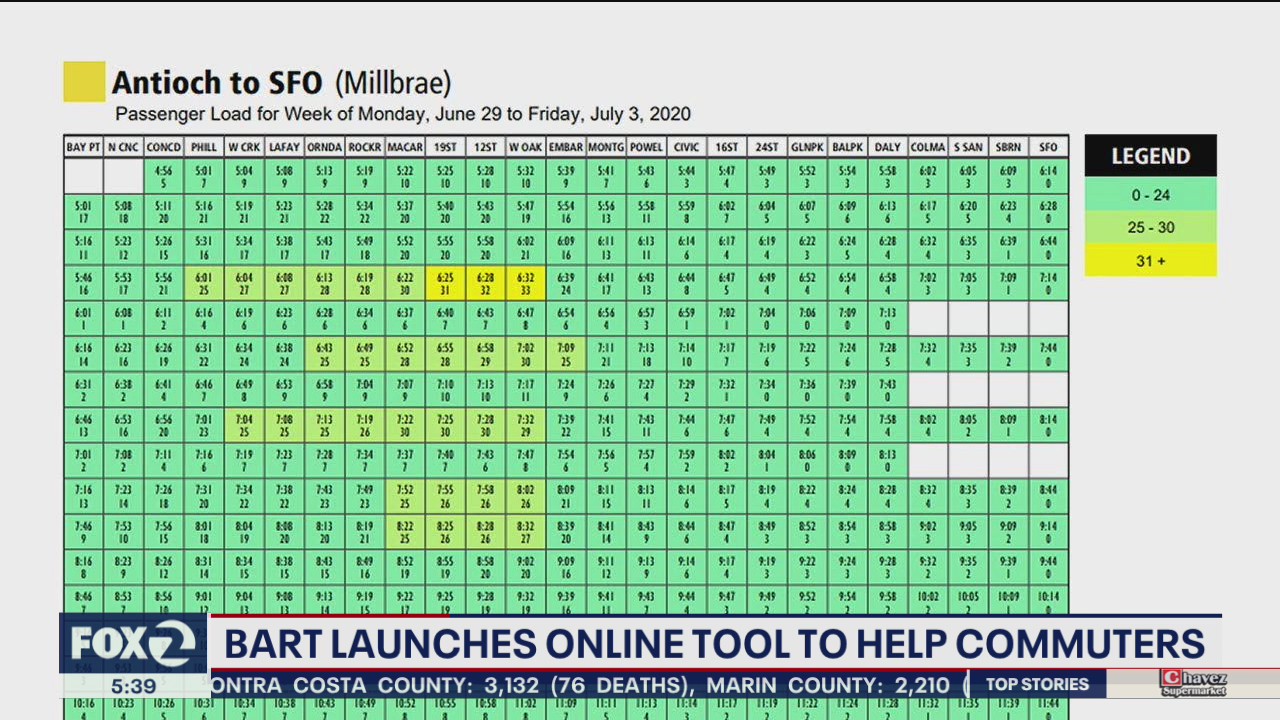Click the 5:39 clock in the news bar
This screenshot has height=720, width=1280.
133,686
